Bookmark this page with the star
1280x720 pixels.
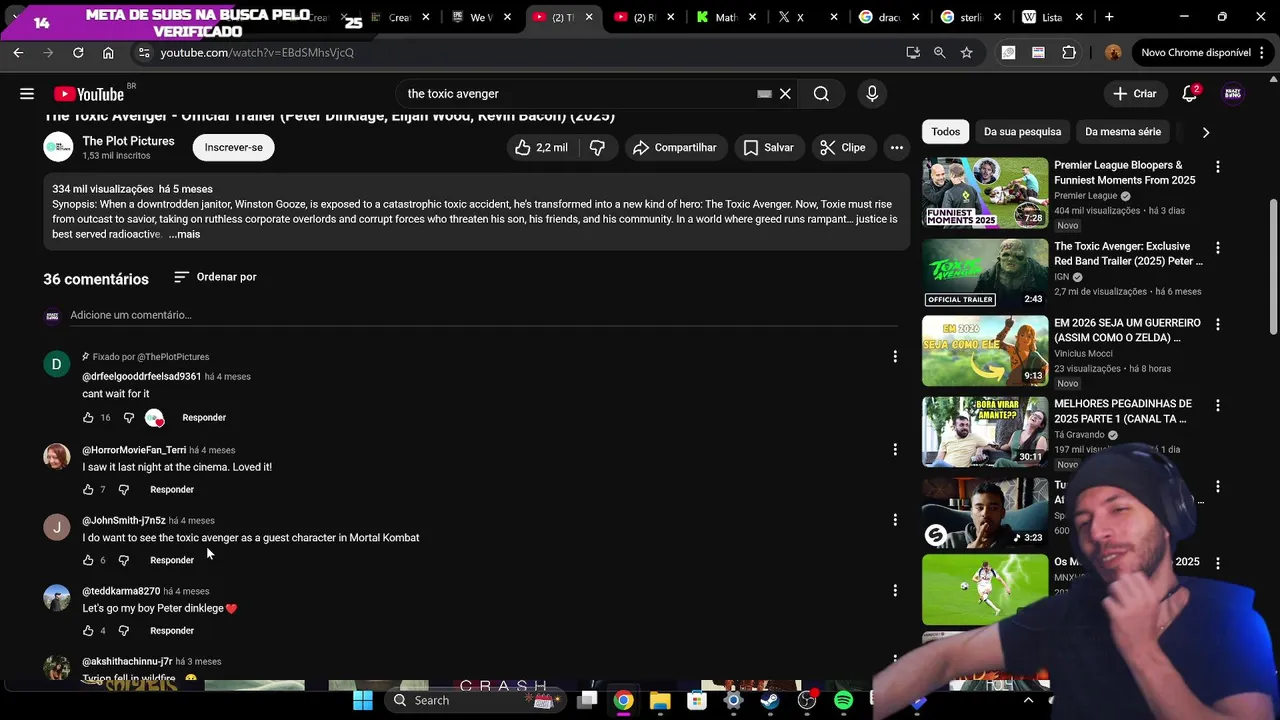(x=966, y=52)
